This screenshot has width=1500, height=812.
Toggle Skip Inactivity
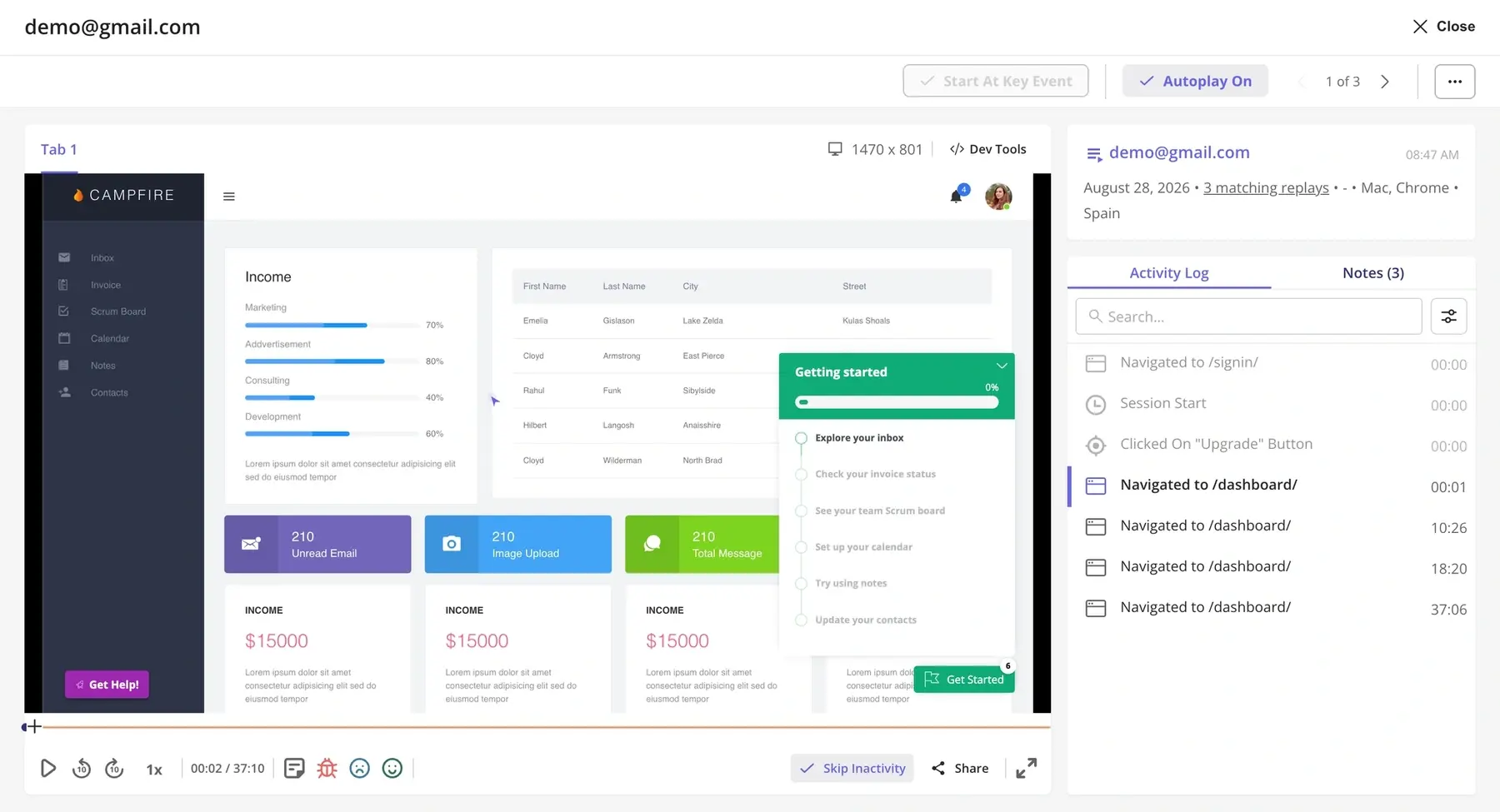tap(852, 768)
